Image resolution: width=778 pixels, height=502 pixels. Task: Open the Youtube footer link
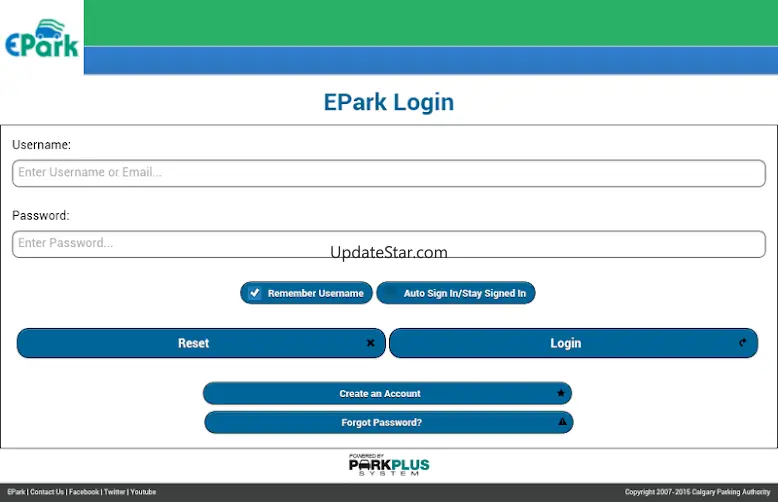tap(143, 492)
